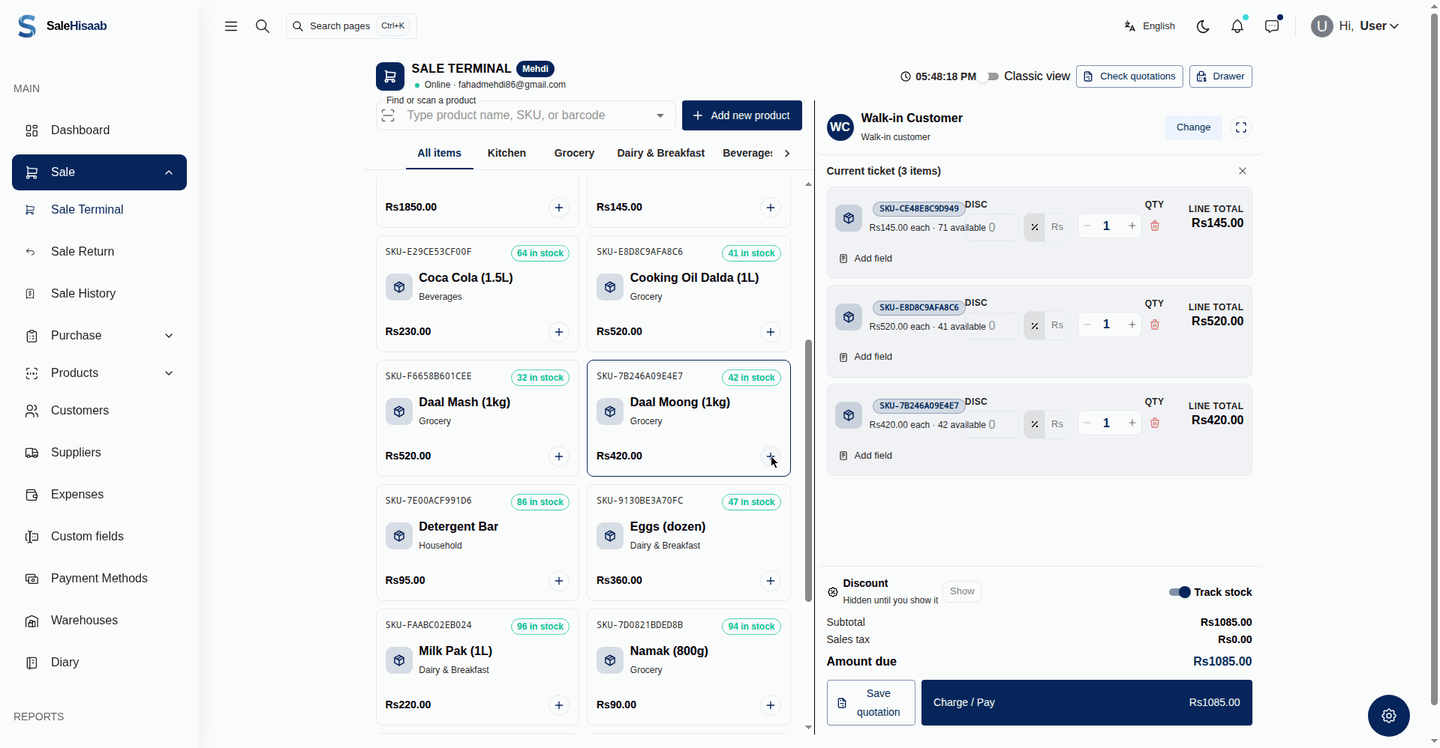This screenshot has height=748, width=1440.
Task: Delete the Rs420.00 line item
Action: click(1155, 423)
